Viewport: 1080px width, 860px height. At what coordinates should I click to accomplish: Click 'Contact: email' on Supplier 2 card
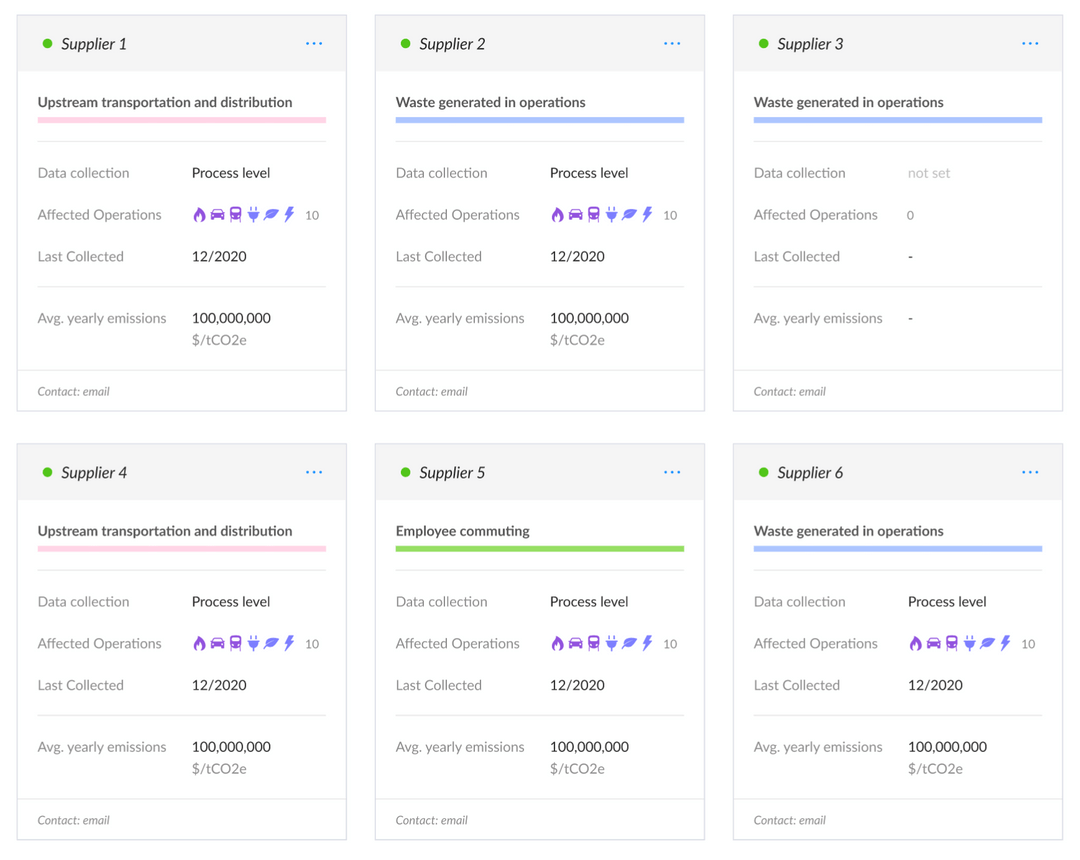coord(432,392)
